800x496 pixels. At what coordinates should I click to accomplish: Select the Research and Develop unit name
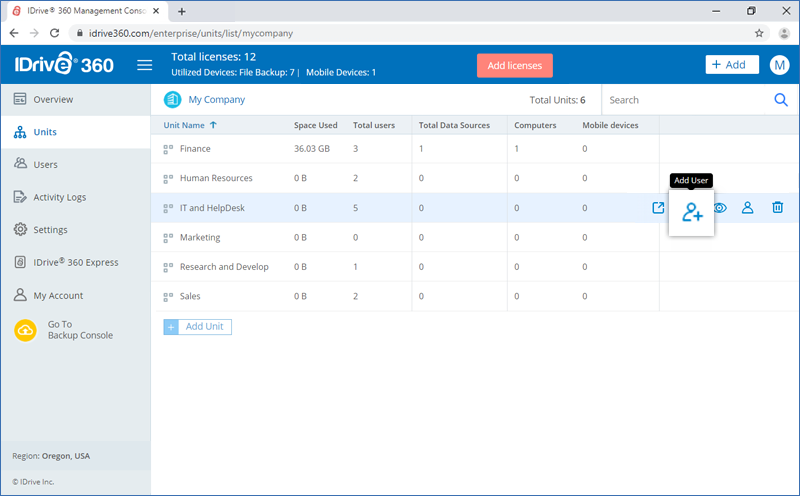(x=224, y=267)
